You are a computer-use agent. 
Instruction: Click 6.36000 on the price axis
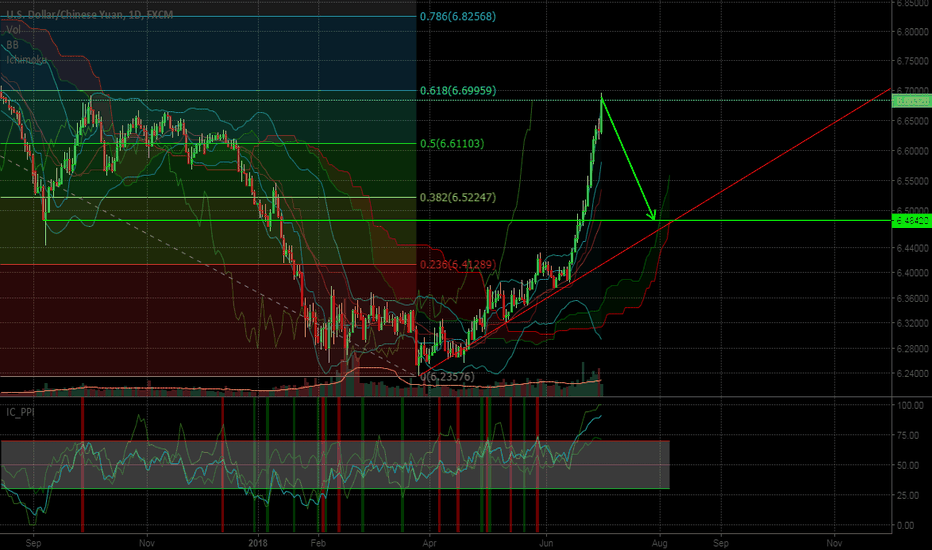[912, 298]
